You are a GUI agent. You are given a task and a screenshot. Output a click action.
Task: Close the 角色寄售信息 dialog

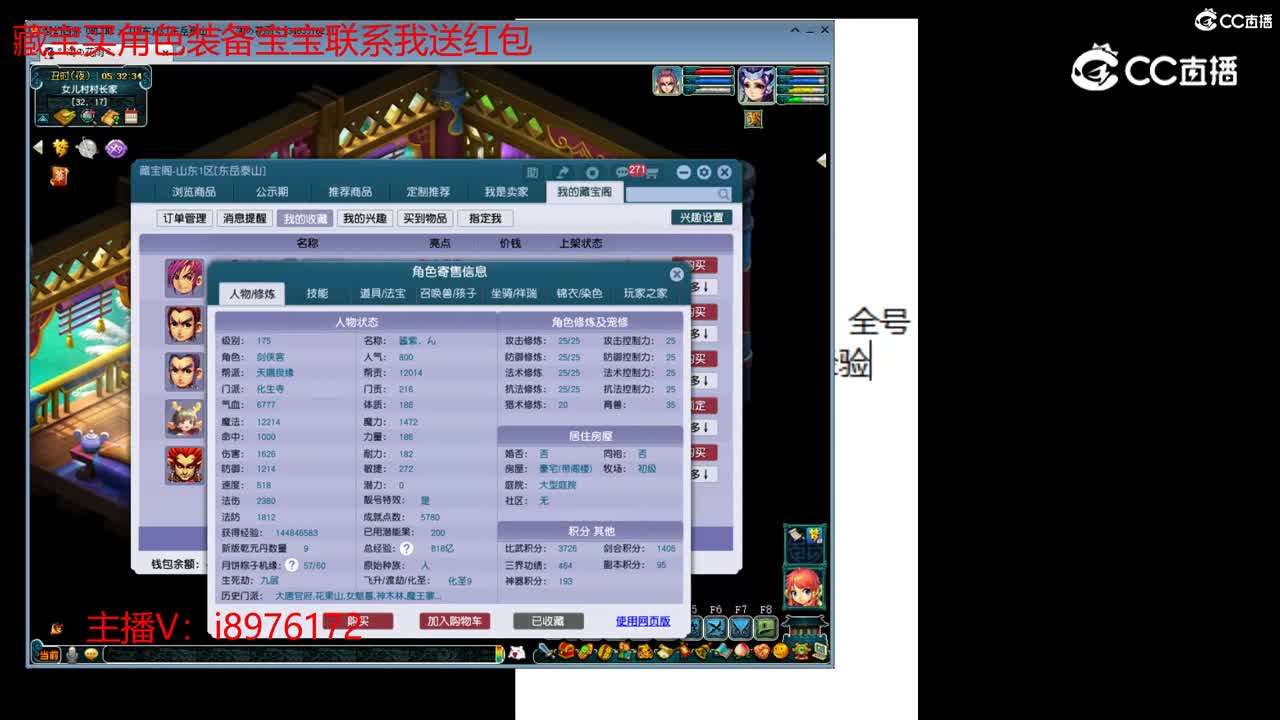[677, 273]
